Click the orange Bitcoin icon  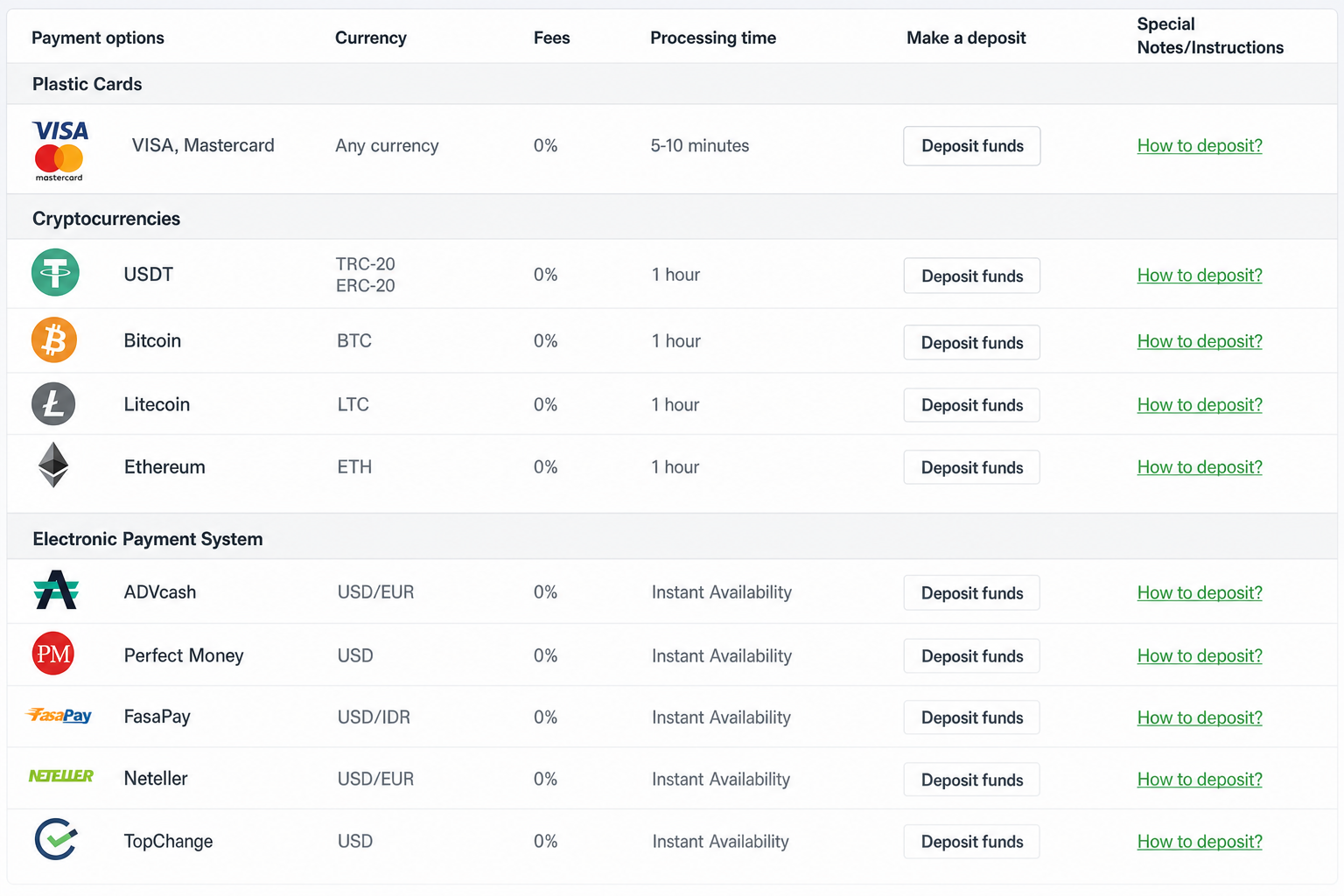click(54, 339)
